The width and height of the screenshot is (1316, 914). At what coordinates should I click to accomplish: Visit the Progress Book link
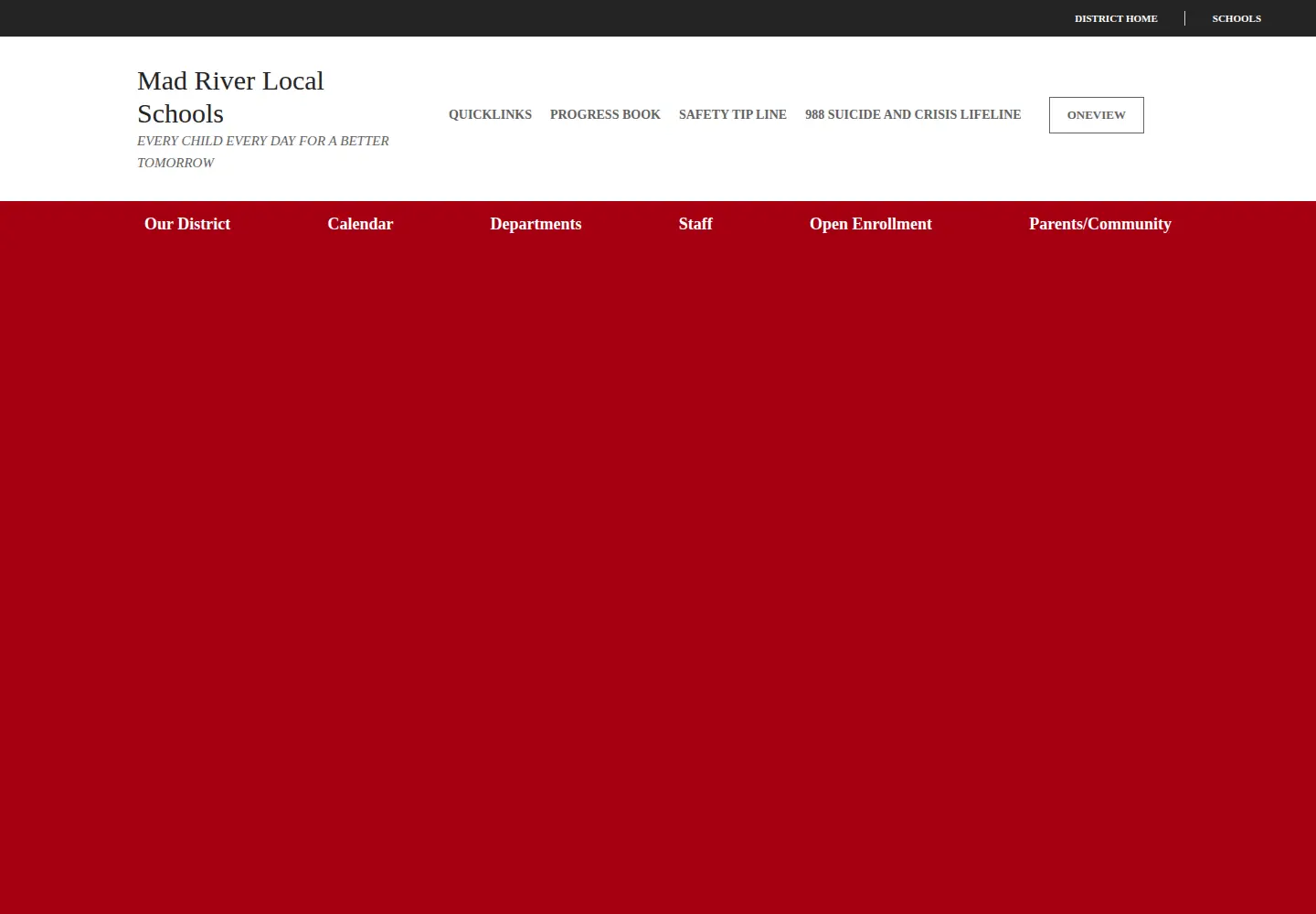605,114
